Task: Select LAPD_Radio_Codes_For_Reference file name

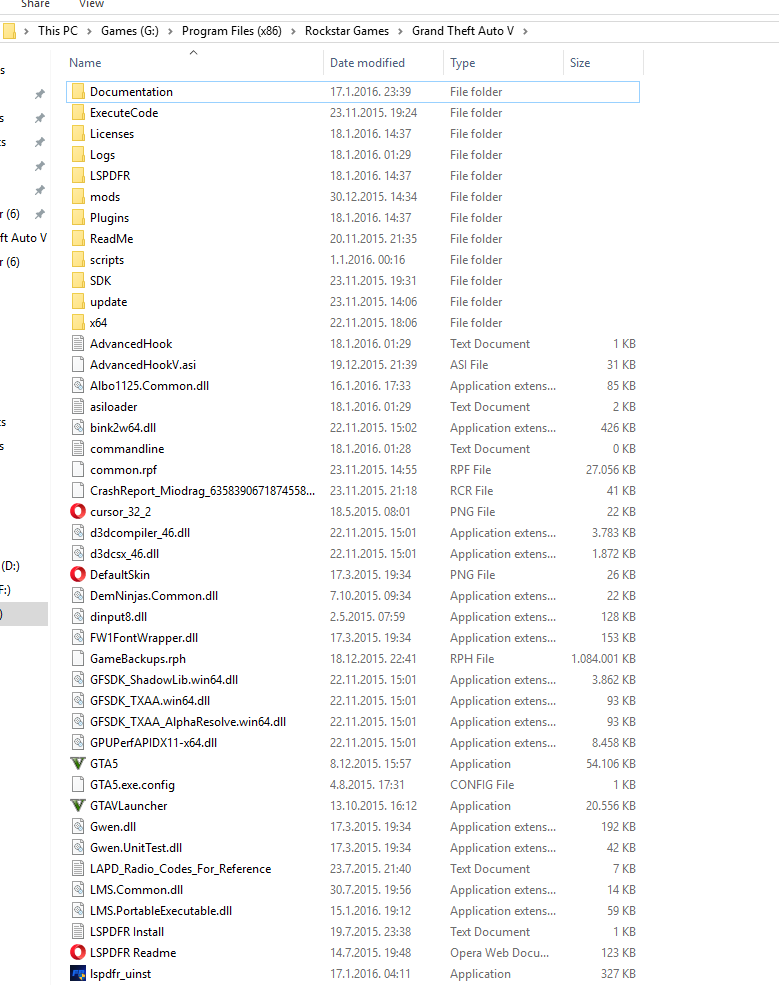Action: click(x=180, y=869)
